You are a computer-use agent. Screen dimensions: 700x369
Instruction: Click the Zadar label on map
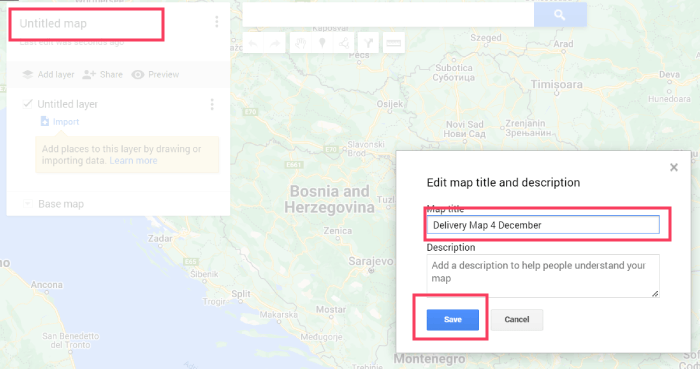[160, 239]
